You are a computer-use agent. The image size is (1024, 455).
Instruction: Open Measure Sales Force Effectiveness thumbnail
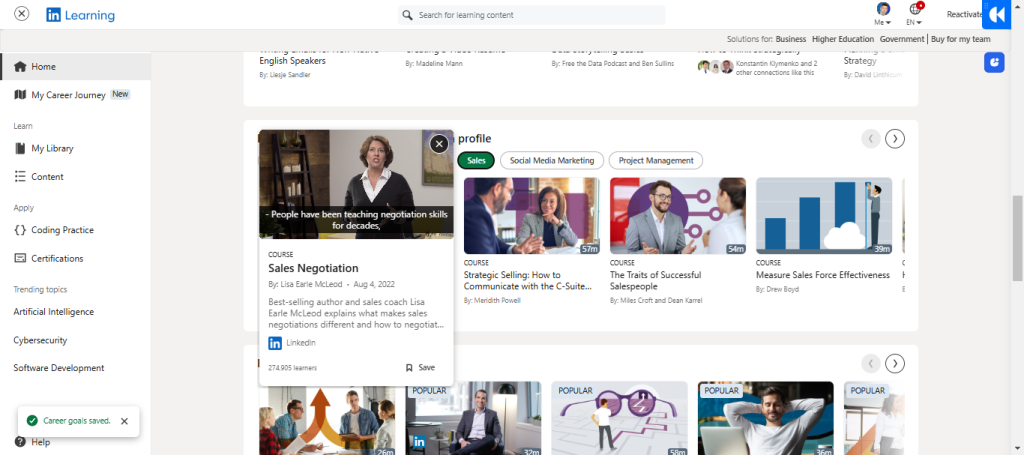point(824,215)
